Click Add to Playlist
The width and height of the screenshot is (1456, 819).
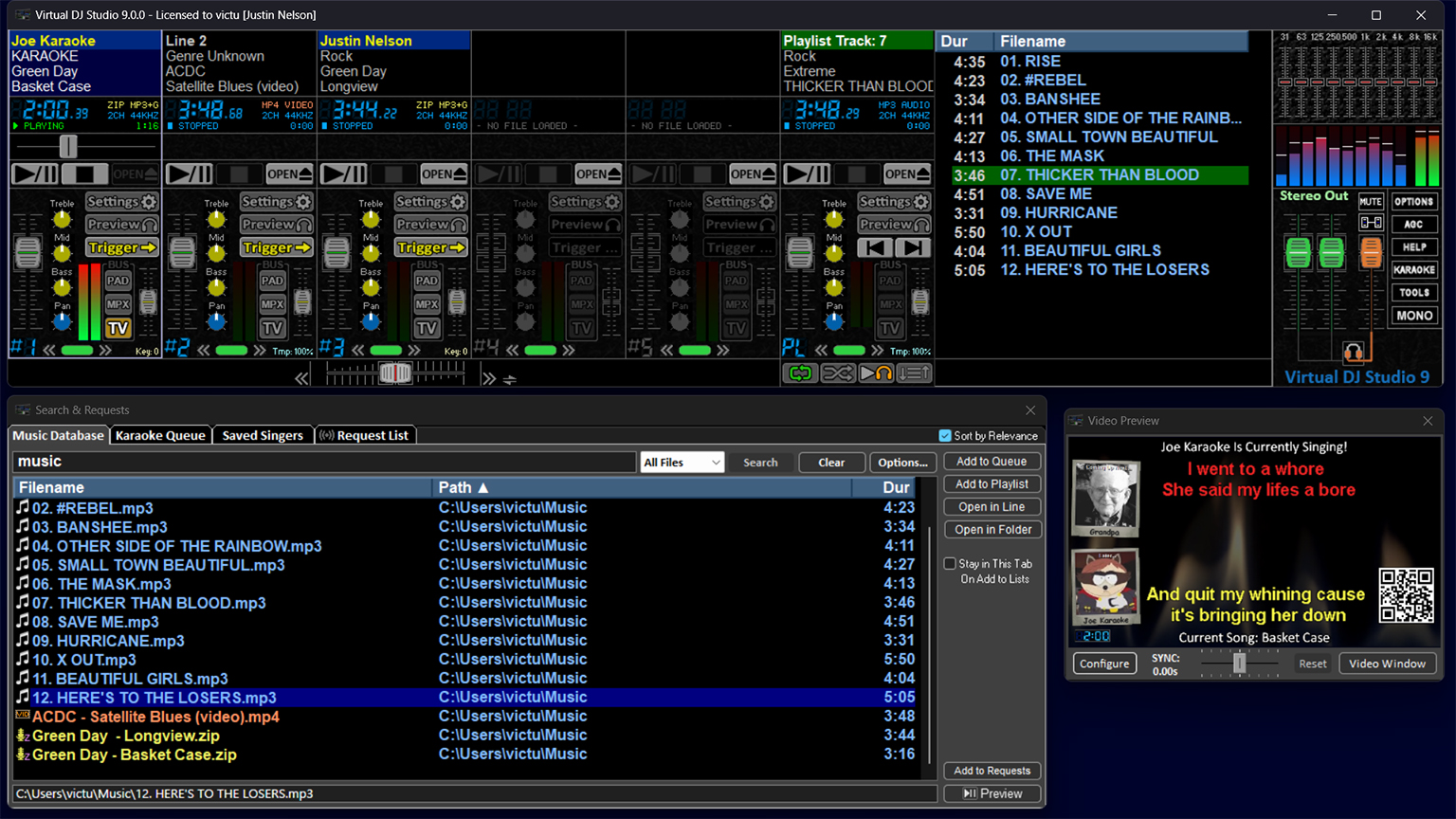coord(992,484)
